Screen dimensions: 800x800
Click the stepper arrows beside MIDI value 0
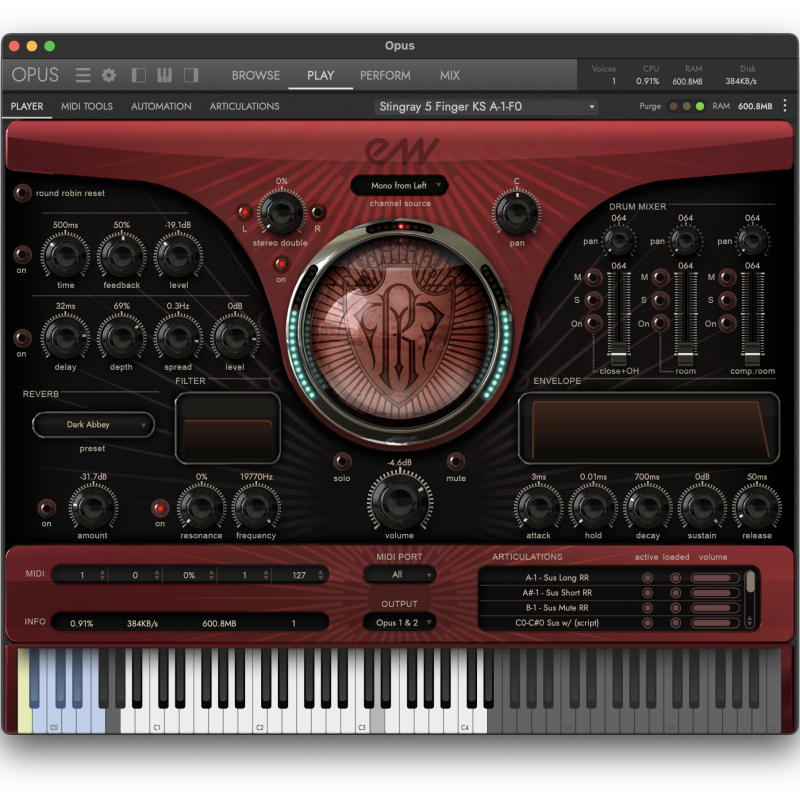[x=157, y=575]
